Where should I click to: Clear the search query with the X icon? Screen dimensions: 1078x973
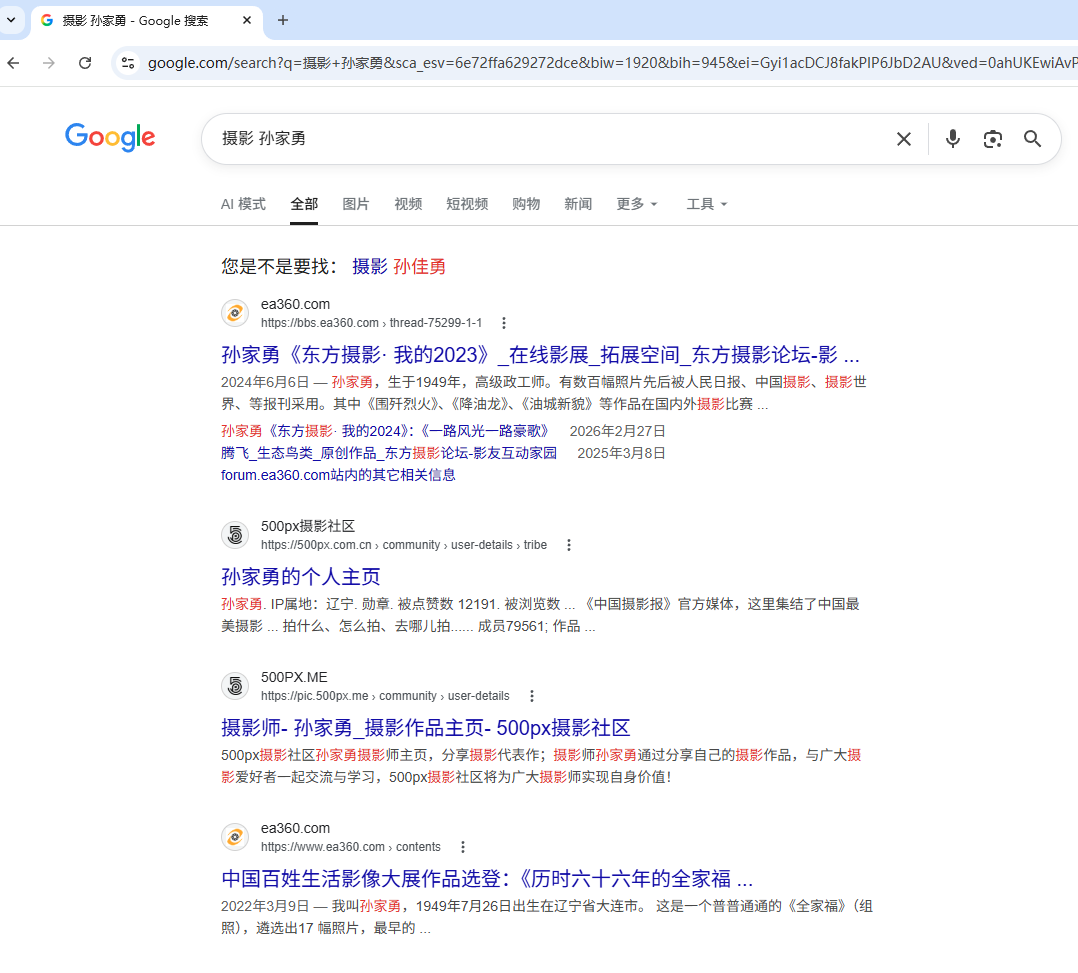pos(903,139)
